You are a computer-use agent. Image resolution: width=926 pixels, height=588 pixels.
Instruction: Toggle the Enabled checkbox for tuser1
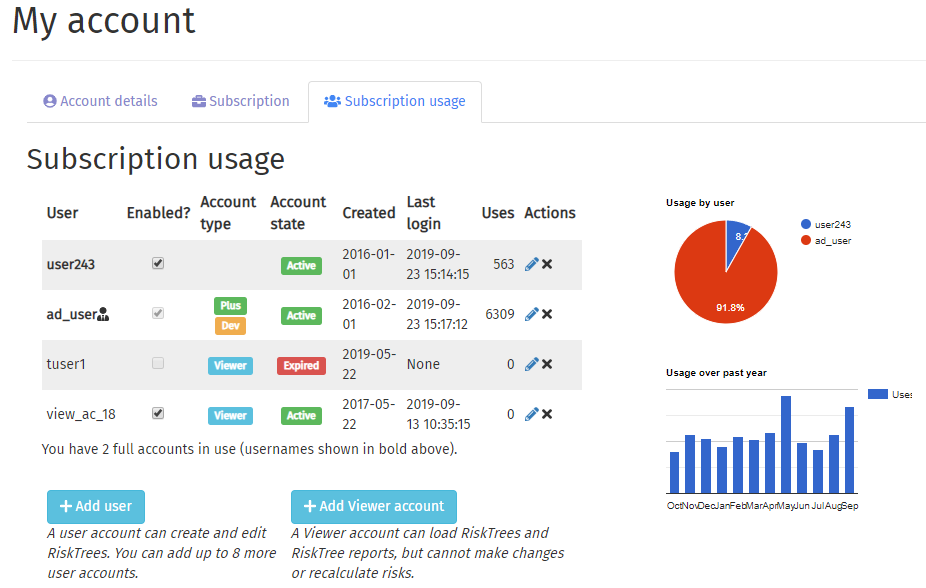click(158, 363)
